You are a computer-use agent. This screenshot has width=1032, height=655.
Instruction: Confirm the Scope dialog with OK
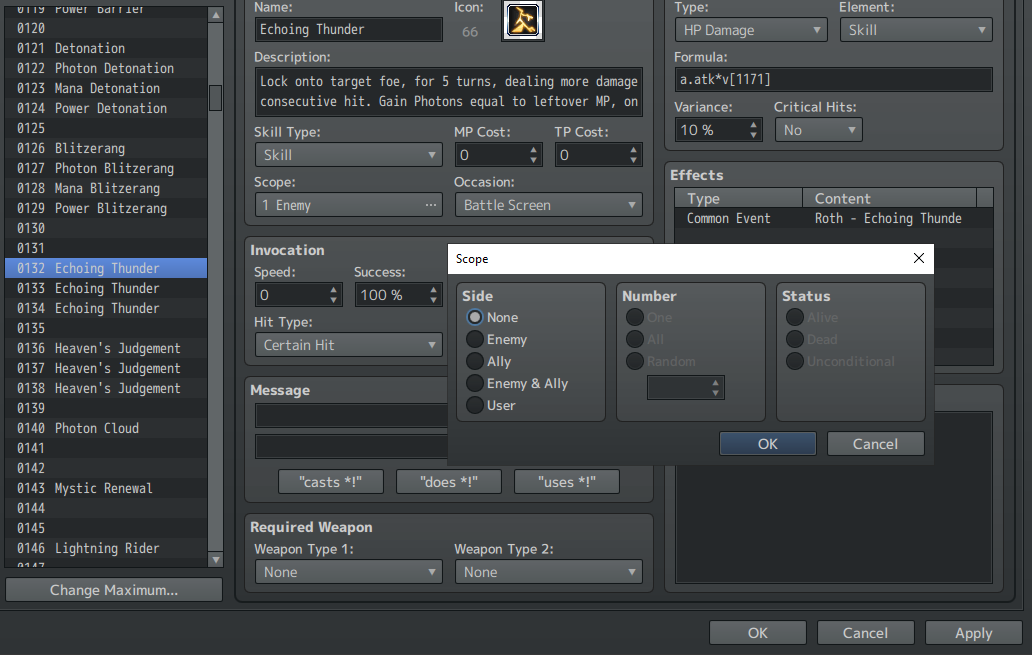(767, 444)
